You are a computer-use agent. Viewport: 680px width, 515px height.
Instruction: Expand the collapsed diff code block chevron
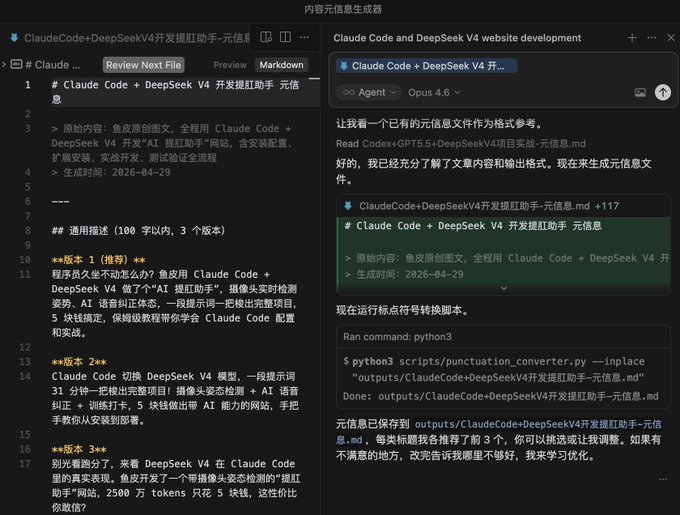click(x=503, y=288)
